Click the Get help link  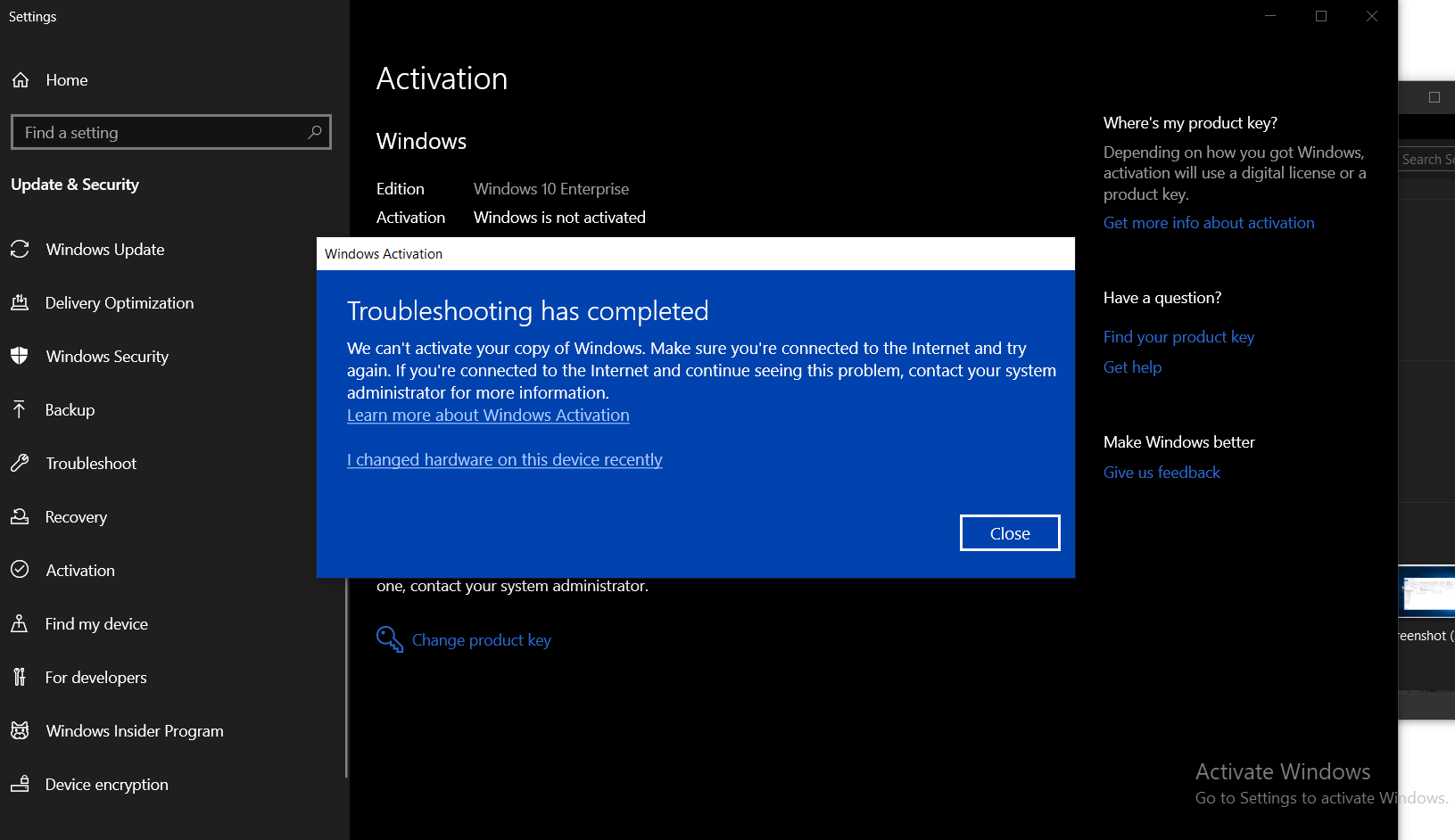click(x=1132, y=367)
